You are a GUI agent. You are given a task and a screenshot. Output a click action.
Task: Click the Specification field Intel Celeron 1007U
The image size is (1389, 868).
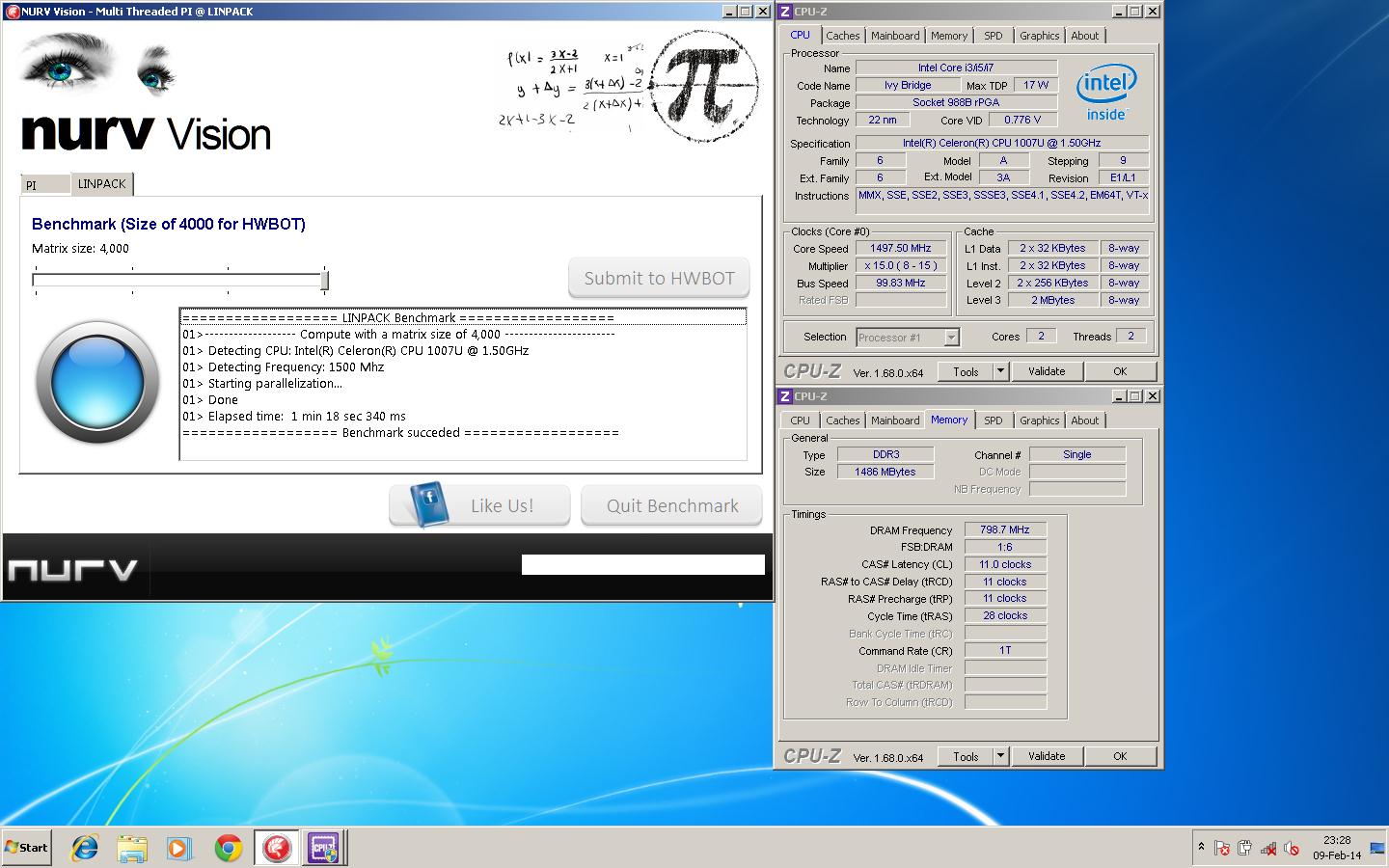click(x=1002, y=143)
